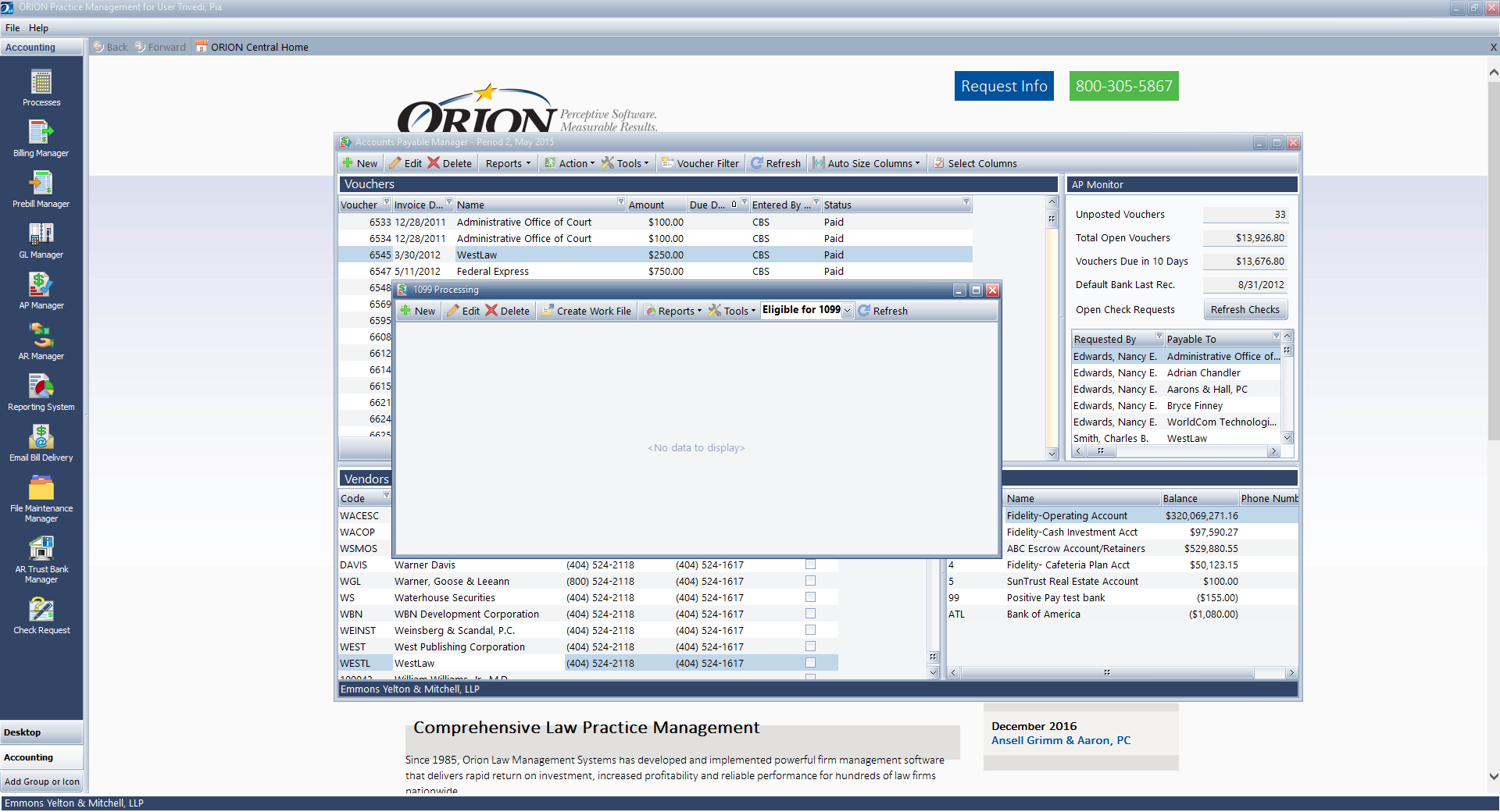Select the Fidelity-Operating Account bank row

pos(1122,515)
